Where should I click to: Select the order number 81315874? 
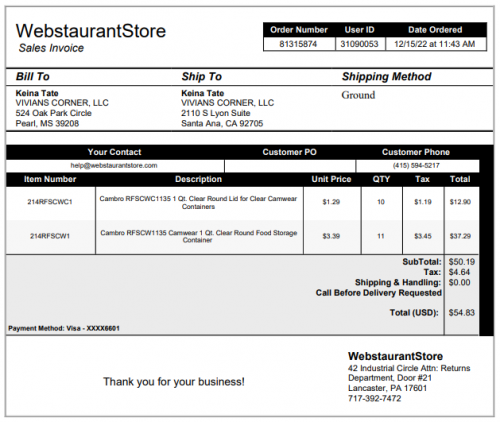tap(298, 44)
